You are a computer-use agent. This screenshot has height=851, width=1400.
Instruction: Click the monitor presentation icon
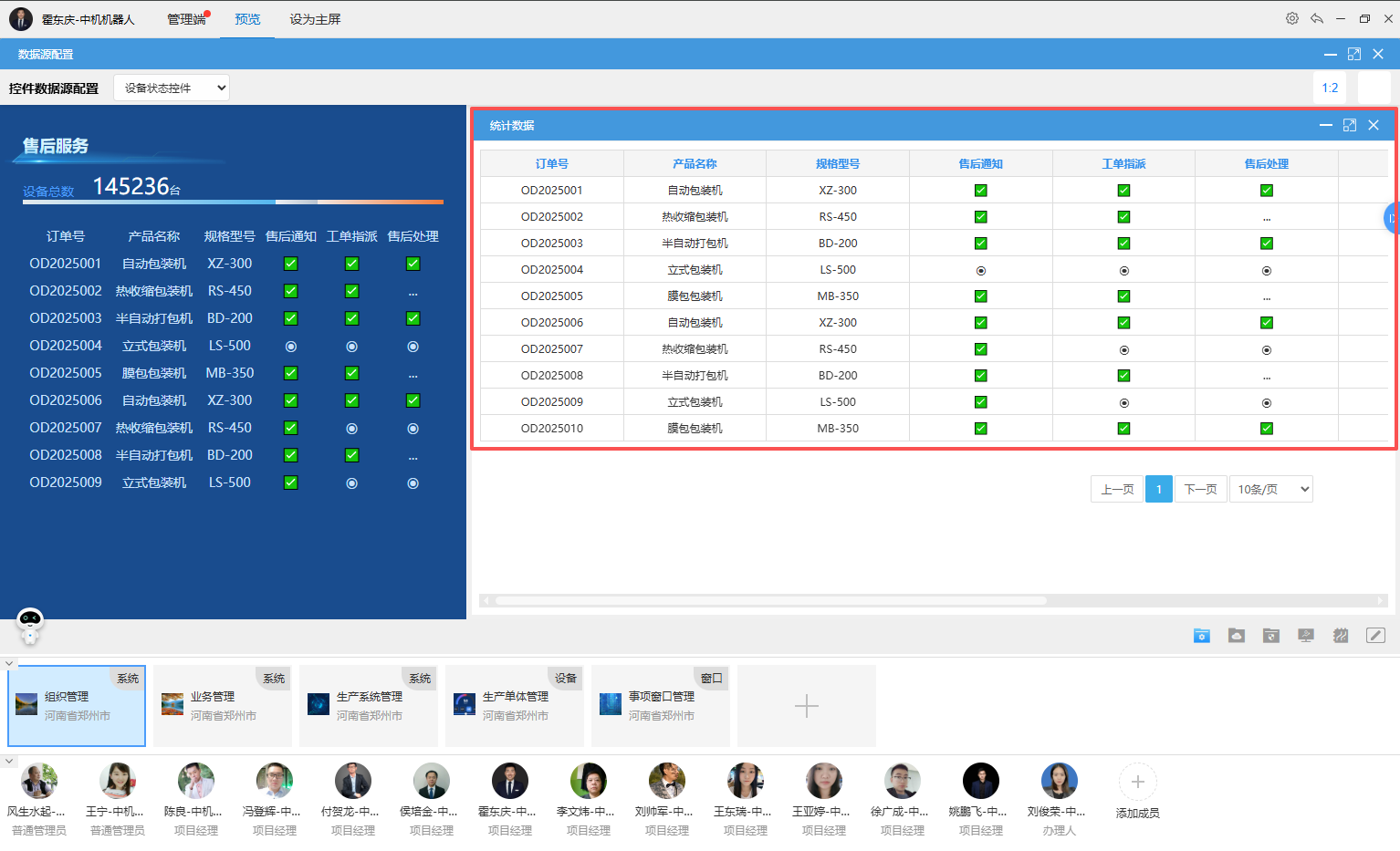[1305, 636]
